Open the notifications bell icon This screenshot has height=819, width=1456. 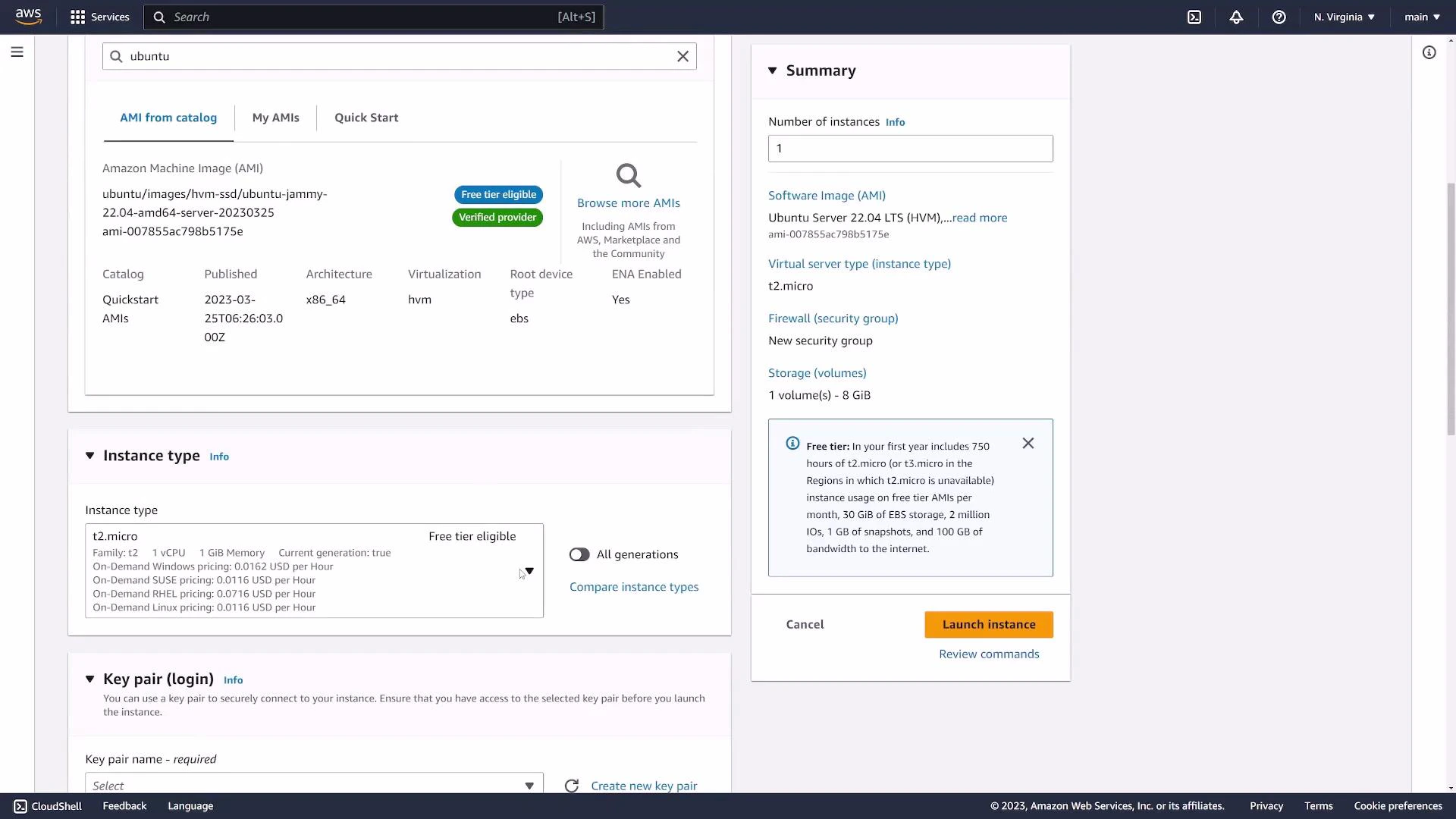(x=1236, y=17)
